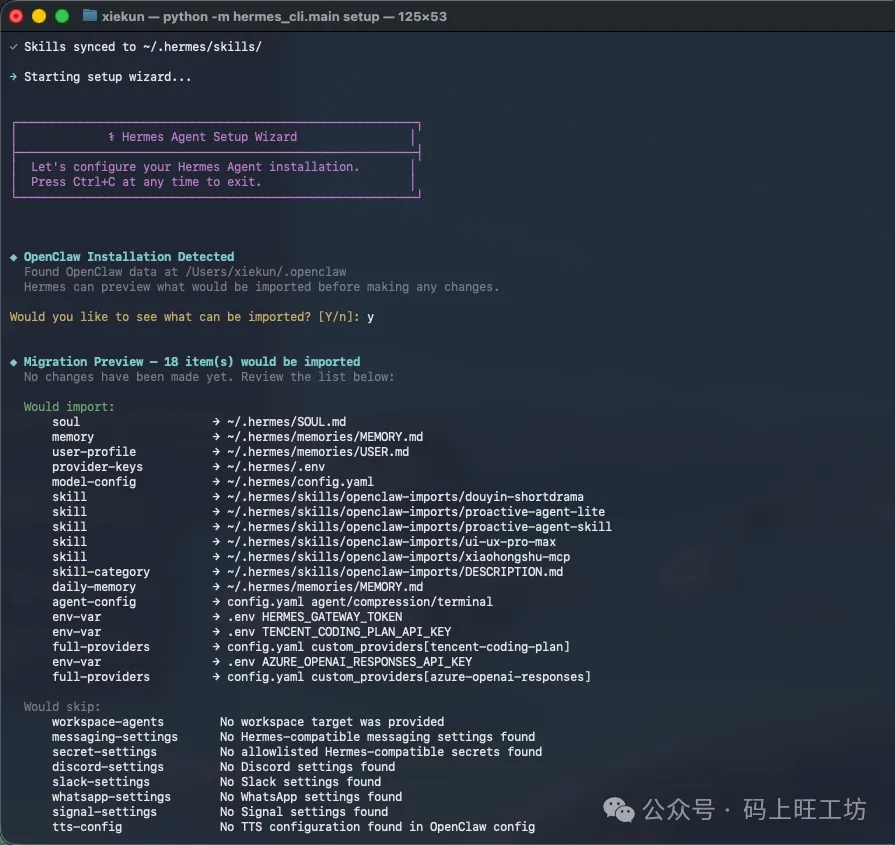The width and height of the screenshot is (895, 845).
Task: Click 'config.yaml agent/compression/terminal'
Action: pyautogui.click(x=360, y=602)
